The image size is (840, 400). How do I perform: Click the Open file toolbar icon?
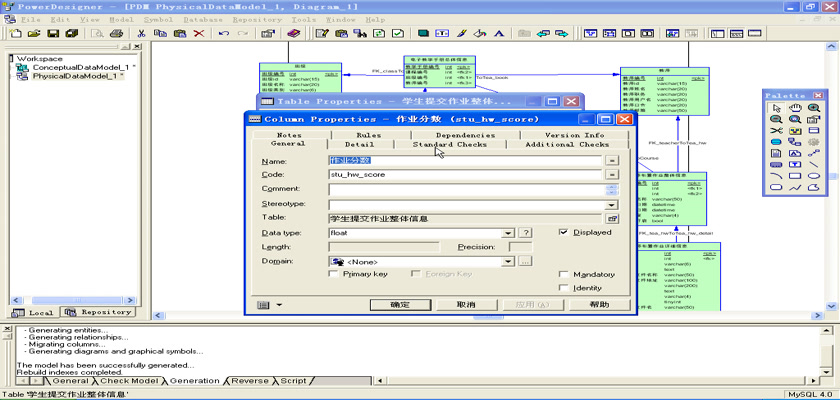click(34, 33)
